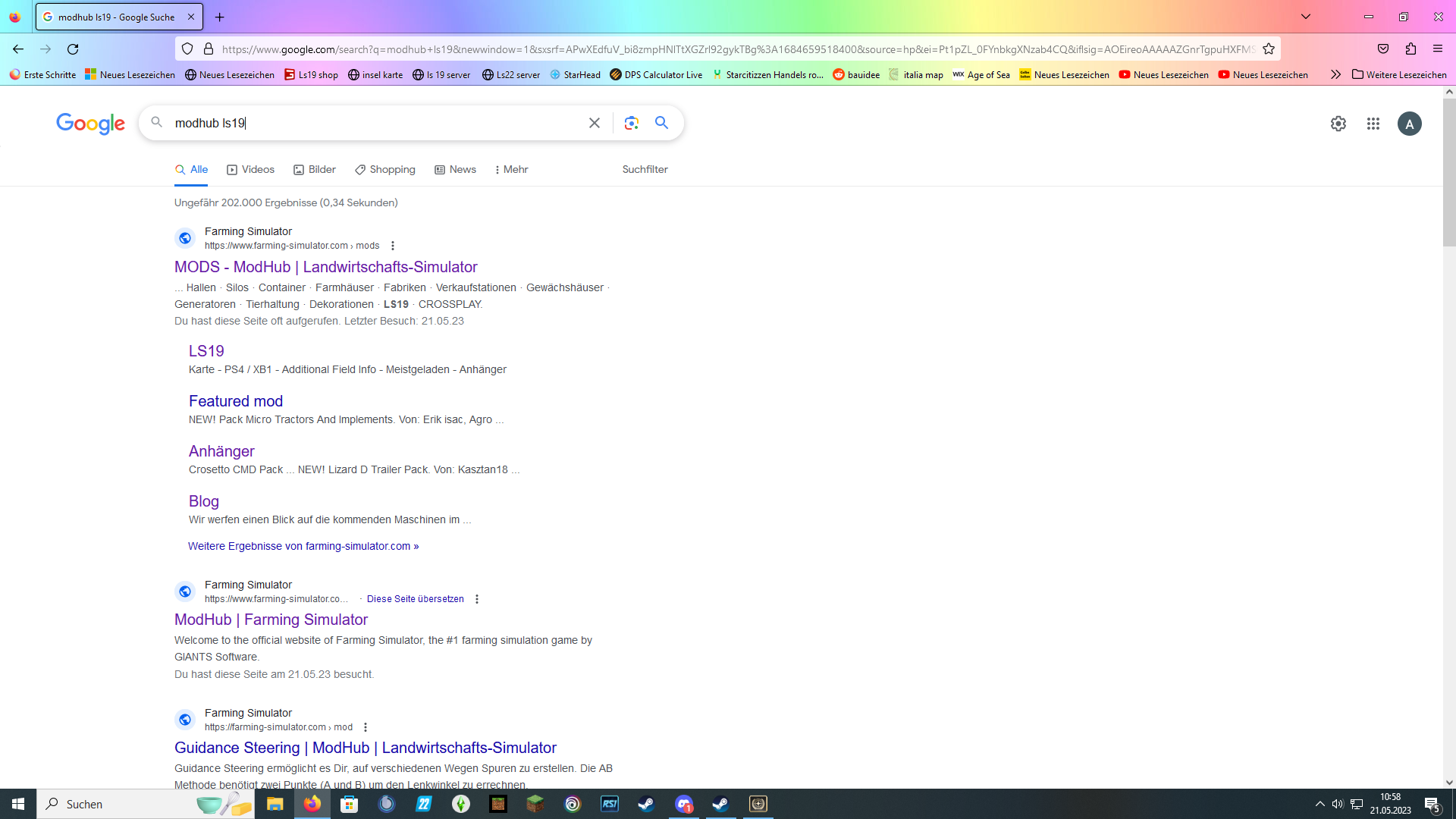Open the tab list dropdown arrow
This screenshot has width=1456, height=819.
pos(1306,16)
